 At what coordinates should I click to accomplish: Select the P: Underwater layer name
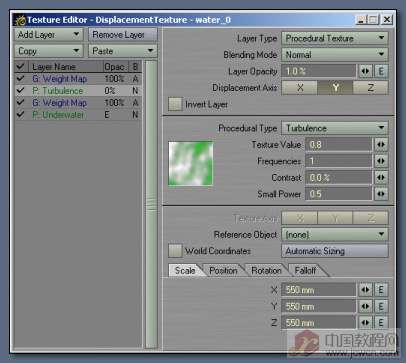click(58, 115)
